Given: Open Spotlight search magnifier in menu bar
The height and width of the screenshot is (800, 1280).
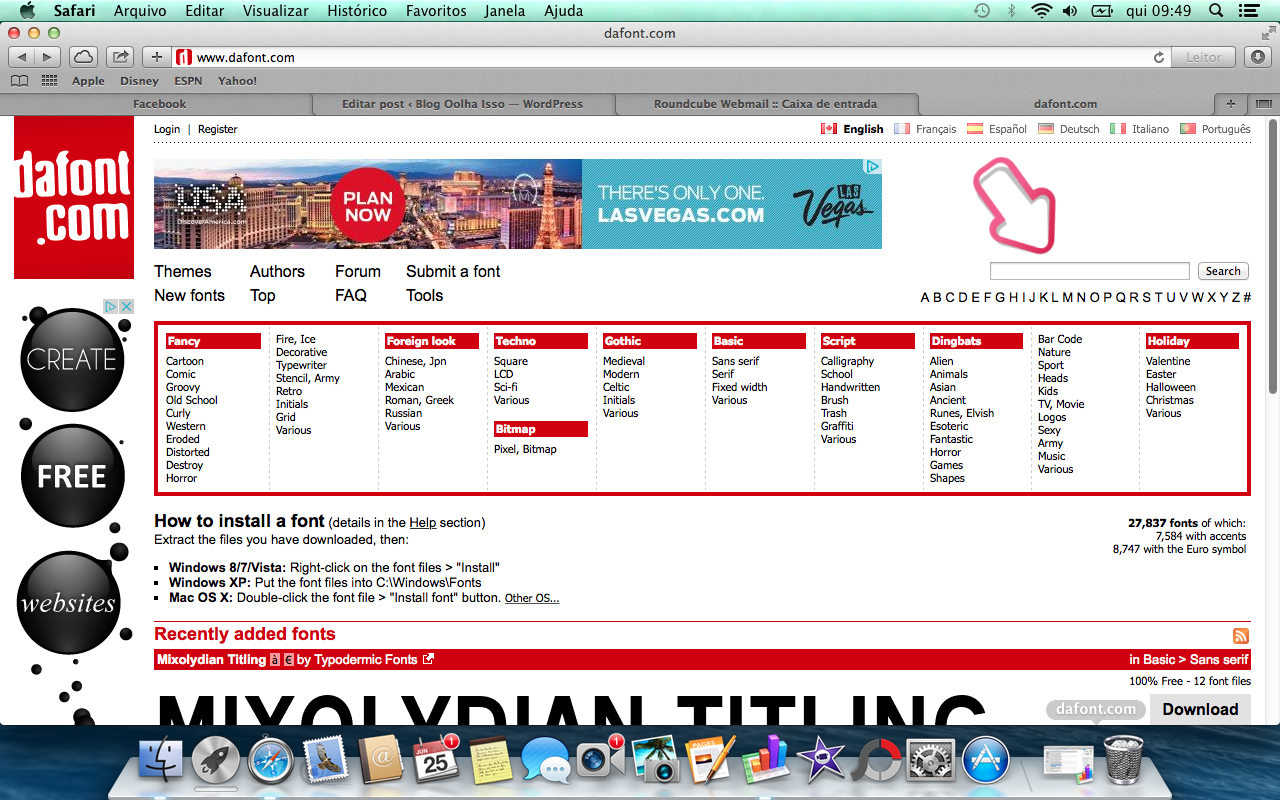Looking at the screenshot, I should click(x=1217, y=10).
